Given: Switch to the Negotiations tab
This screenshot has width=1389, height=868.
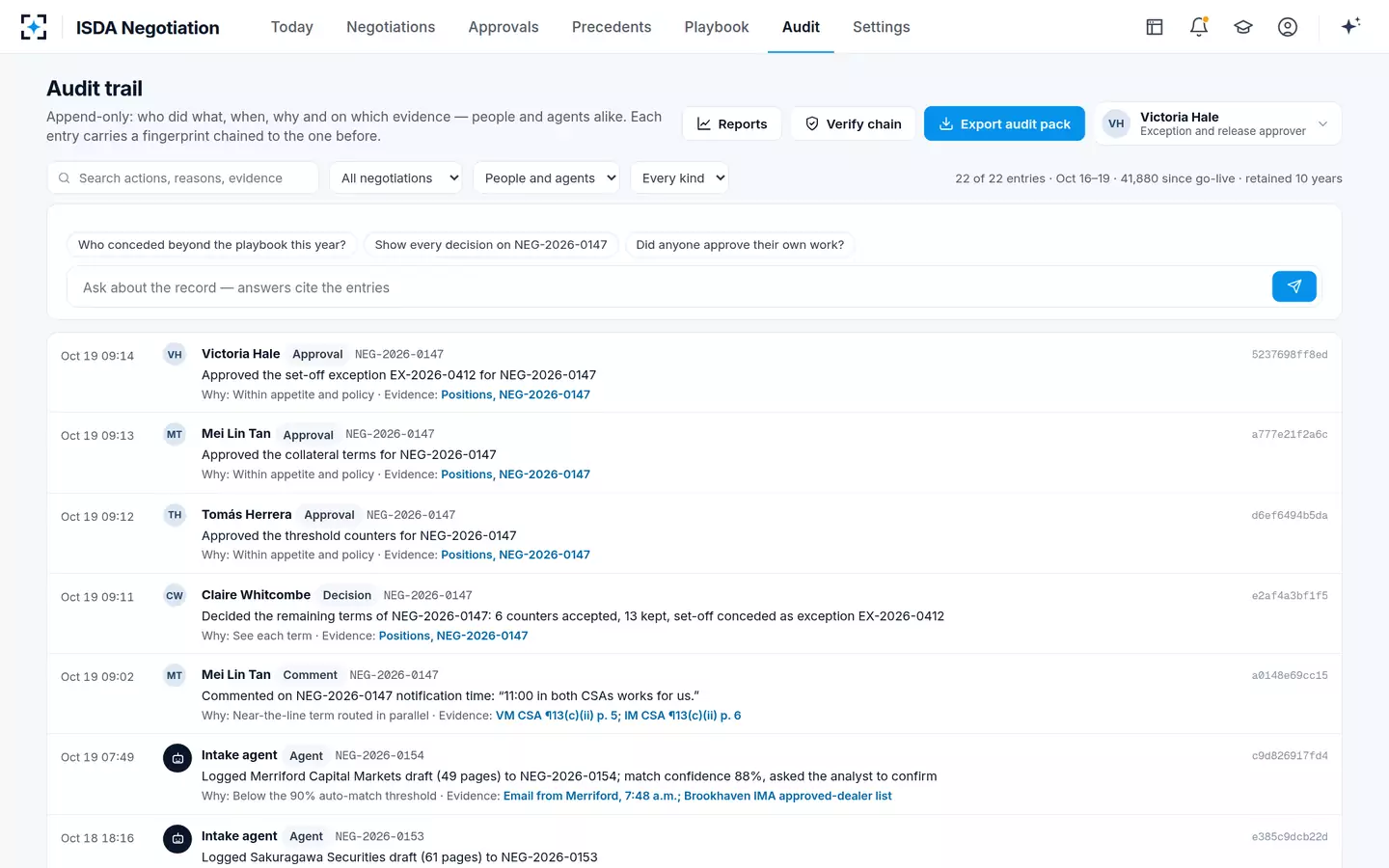Looking at the screenshot, I should (x=391, y=27).
